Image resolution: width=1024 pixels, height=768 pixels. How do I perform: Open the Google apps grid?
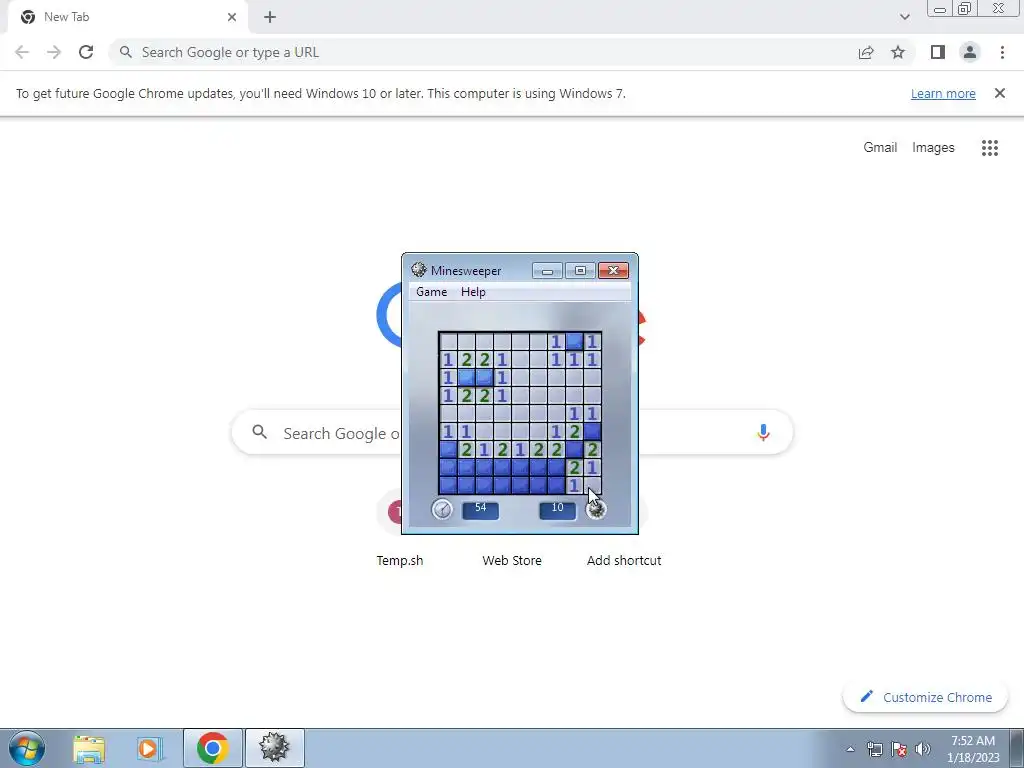click(x=989, y=148)
